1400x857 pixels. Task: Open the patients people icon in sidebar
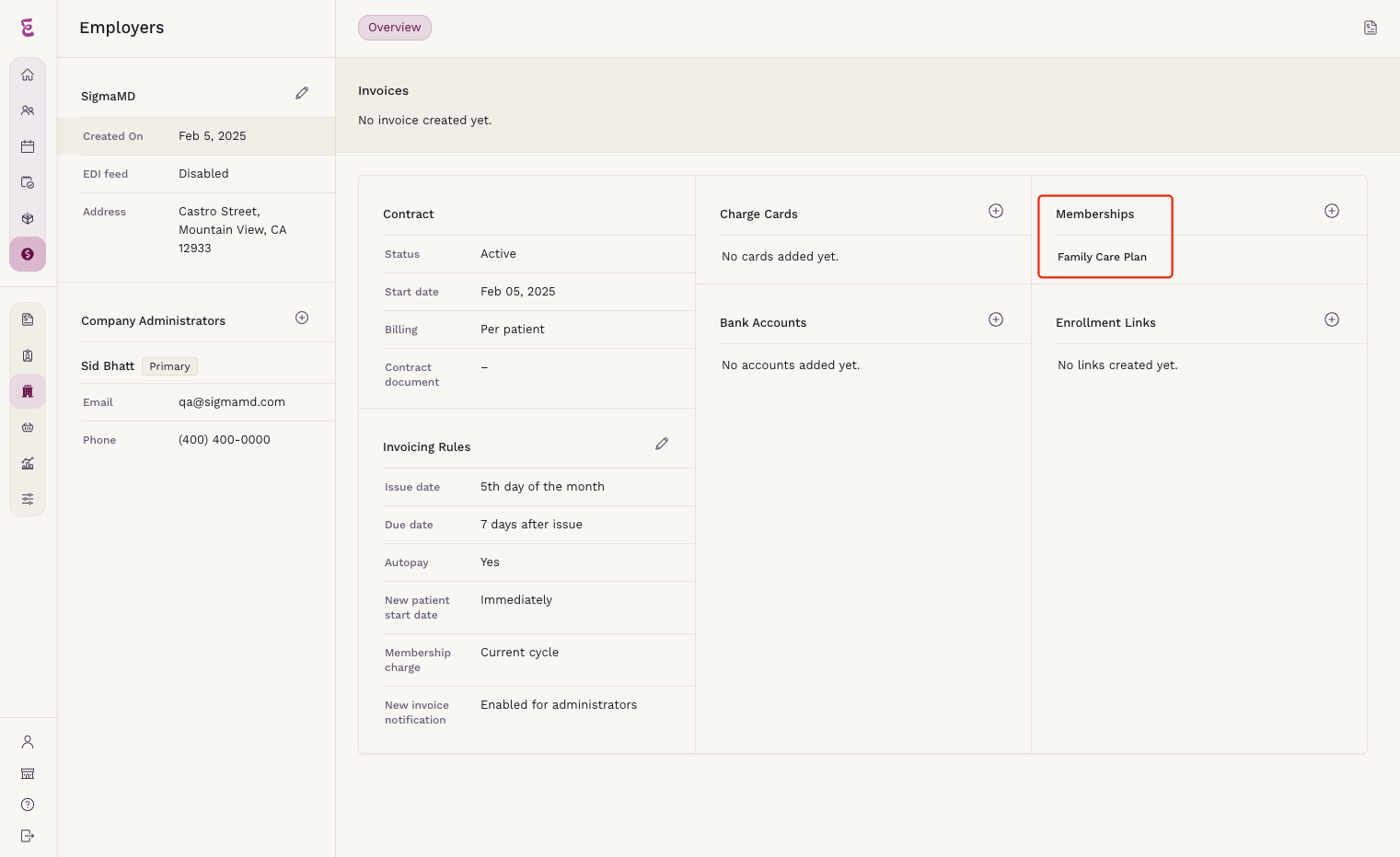click(28, 110)
